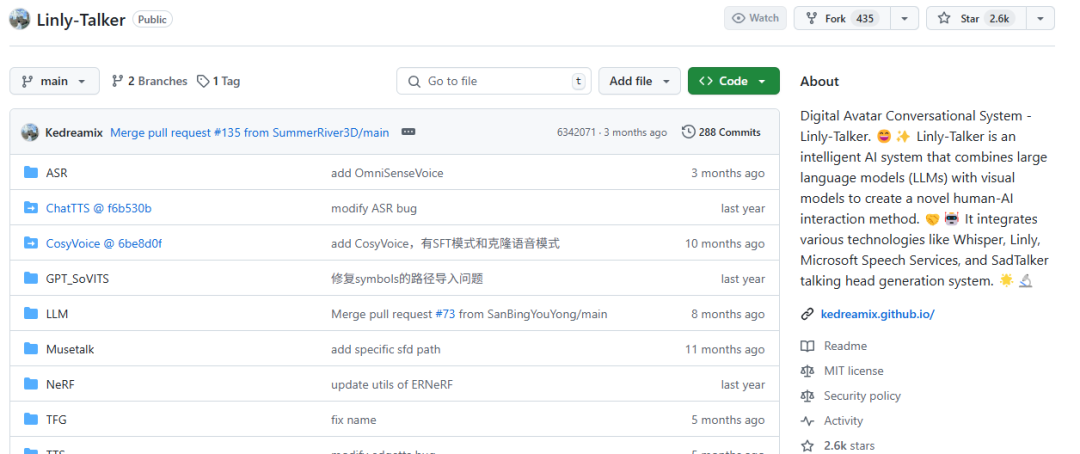
Task: Open the GPT_SoVITS folder name
Action: coord(77,278)
